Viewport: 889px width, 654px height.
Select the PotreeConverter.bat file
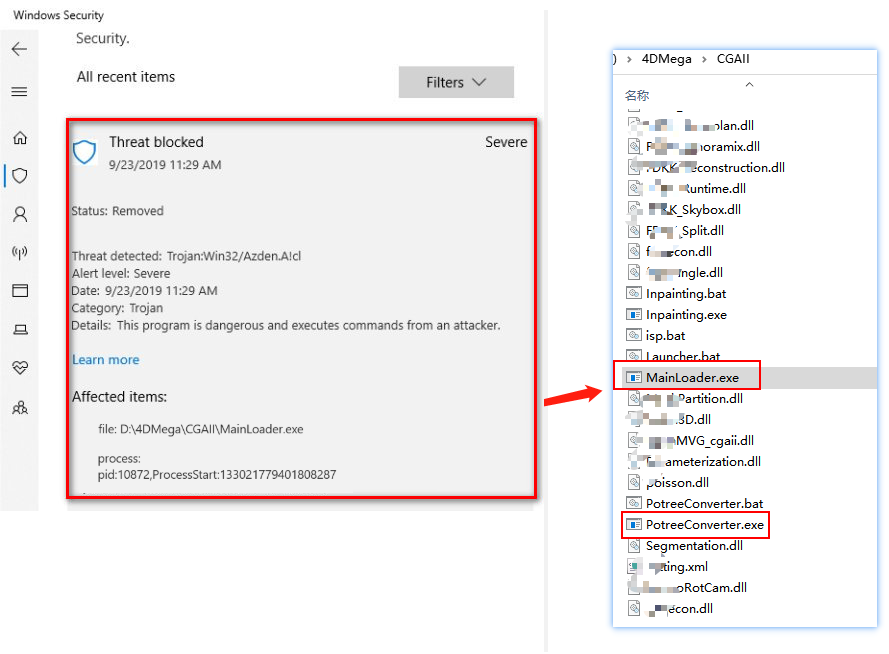[704, 504]
